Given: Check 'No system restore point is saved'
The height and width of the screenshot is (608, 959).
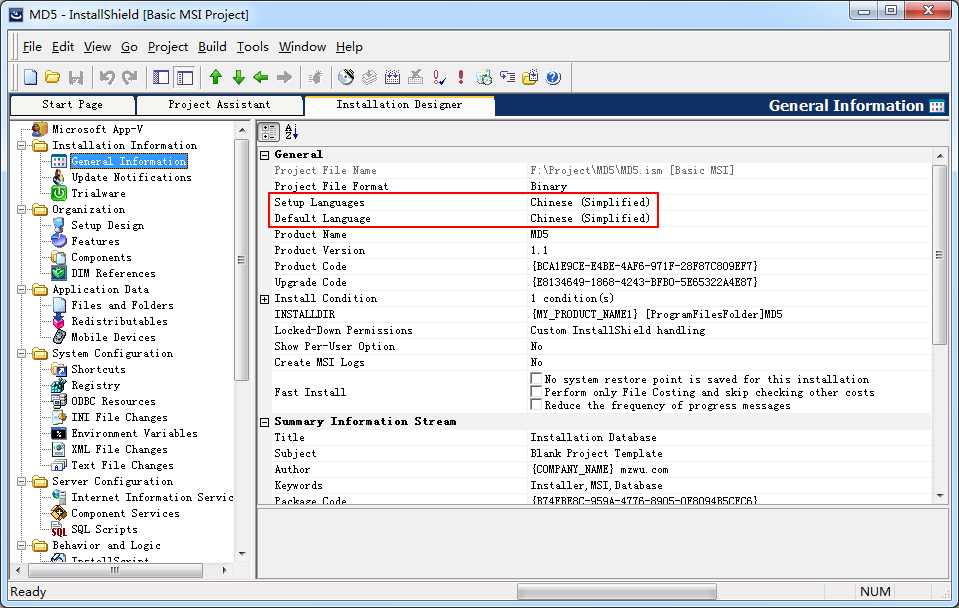Looking at the screenshot, I should pos(536,379).
